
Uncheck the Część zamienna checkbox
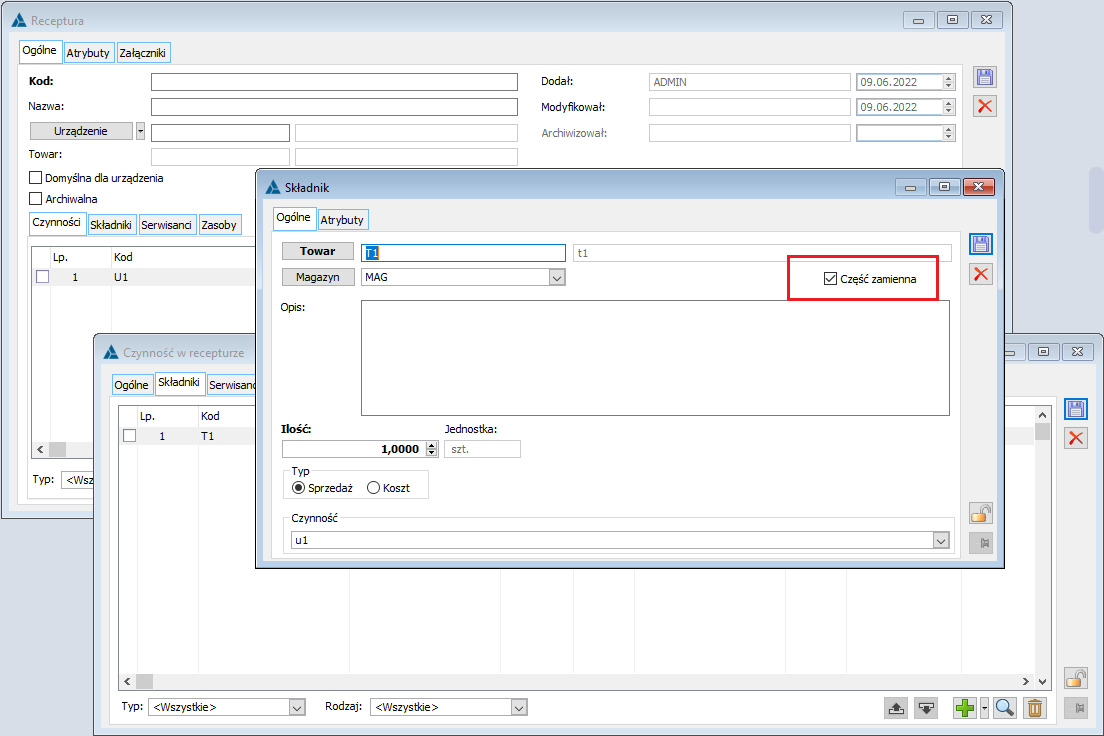coord(830,279)
